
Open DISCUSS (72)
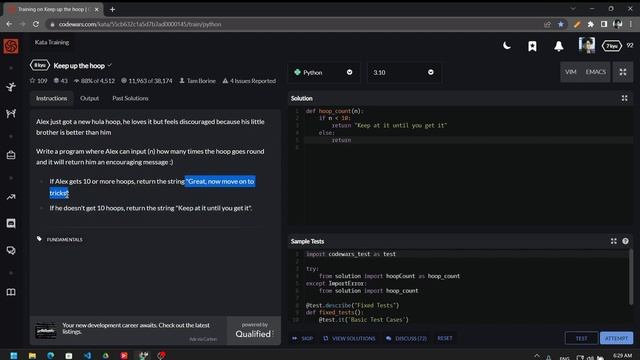tap(406, 338)
